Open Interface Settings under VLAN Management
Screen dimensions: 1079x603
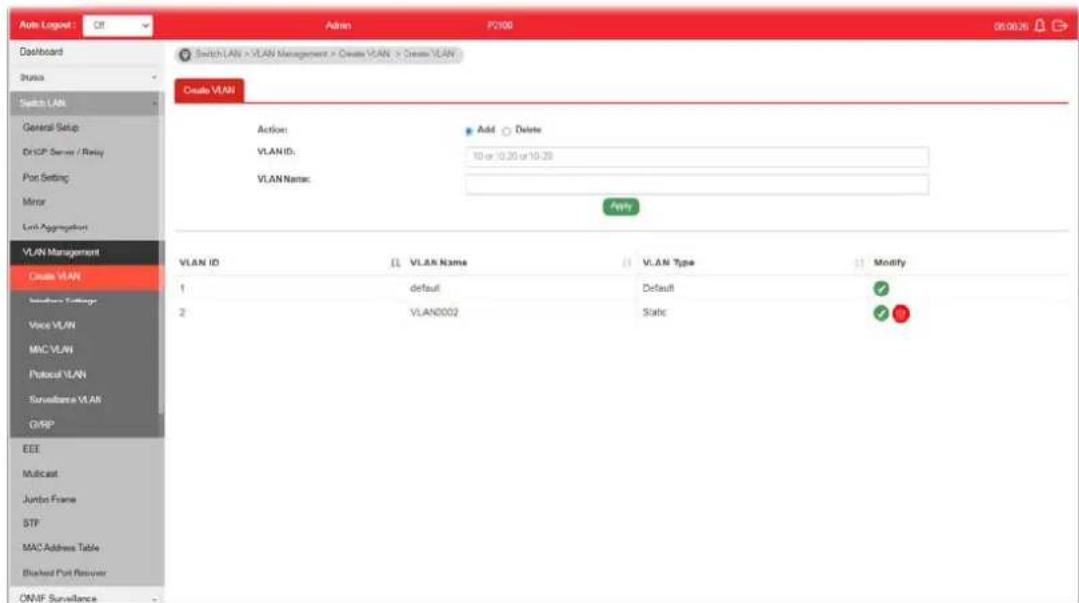click(63, 301)
